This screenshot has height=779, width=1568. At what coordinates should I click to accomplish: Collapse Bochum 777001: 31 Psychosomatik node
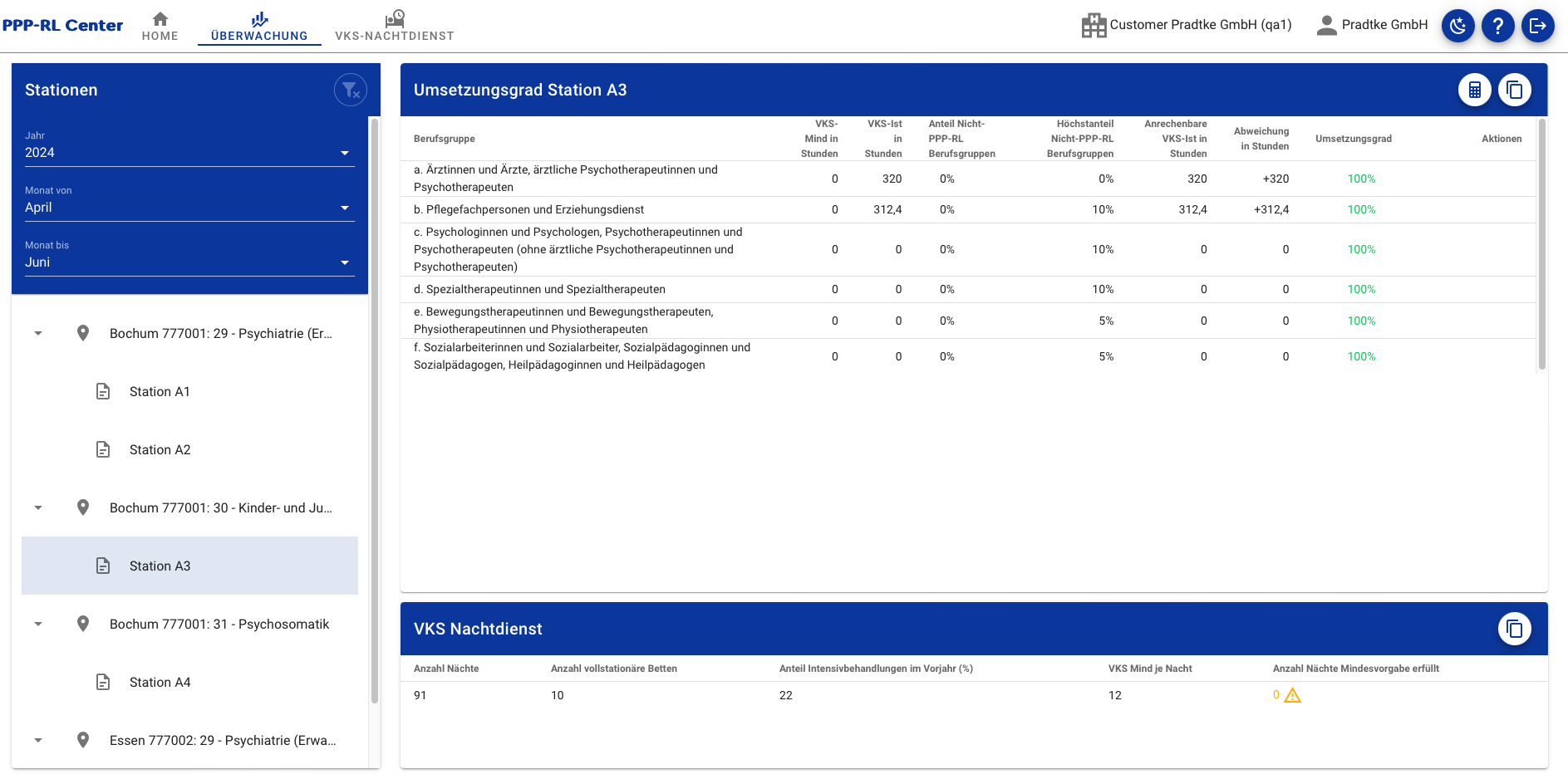coord(38,624)
